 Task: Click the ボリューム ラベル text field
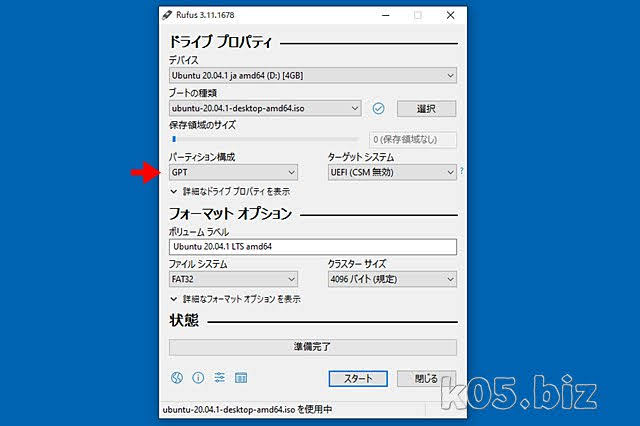[313, 247]
